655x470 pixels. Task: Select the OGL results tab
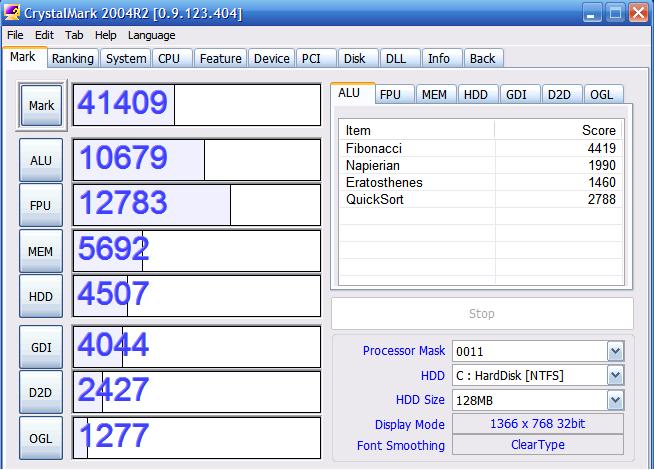(x=604, y=94)
